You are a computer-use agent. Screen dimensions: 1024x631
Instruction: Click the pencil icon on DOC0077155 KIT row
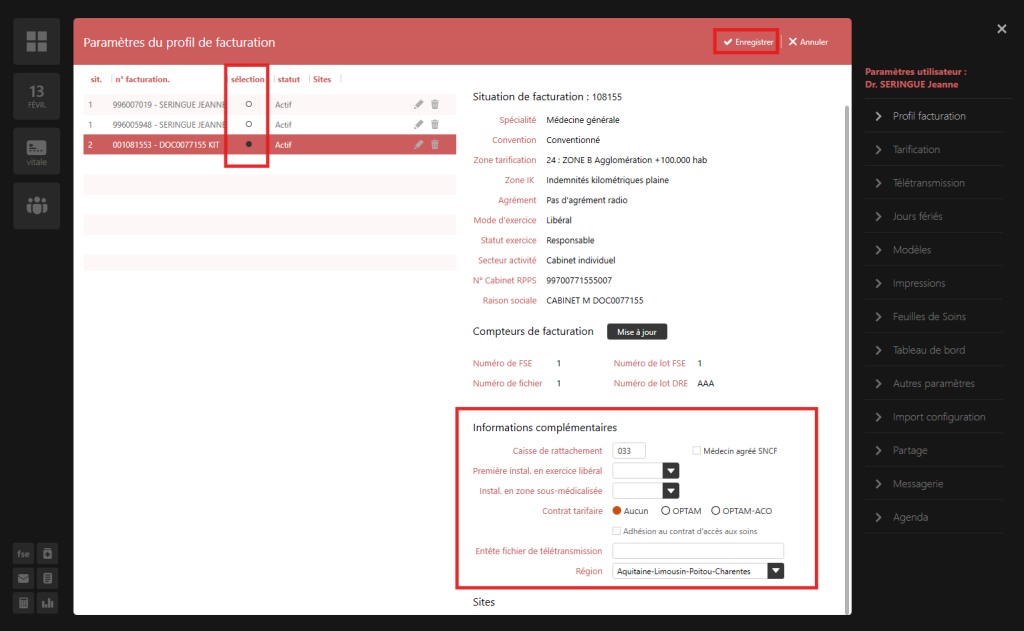point(418,145)
